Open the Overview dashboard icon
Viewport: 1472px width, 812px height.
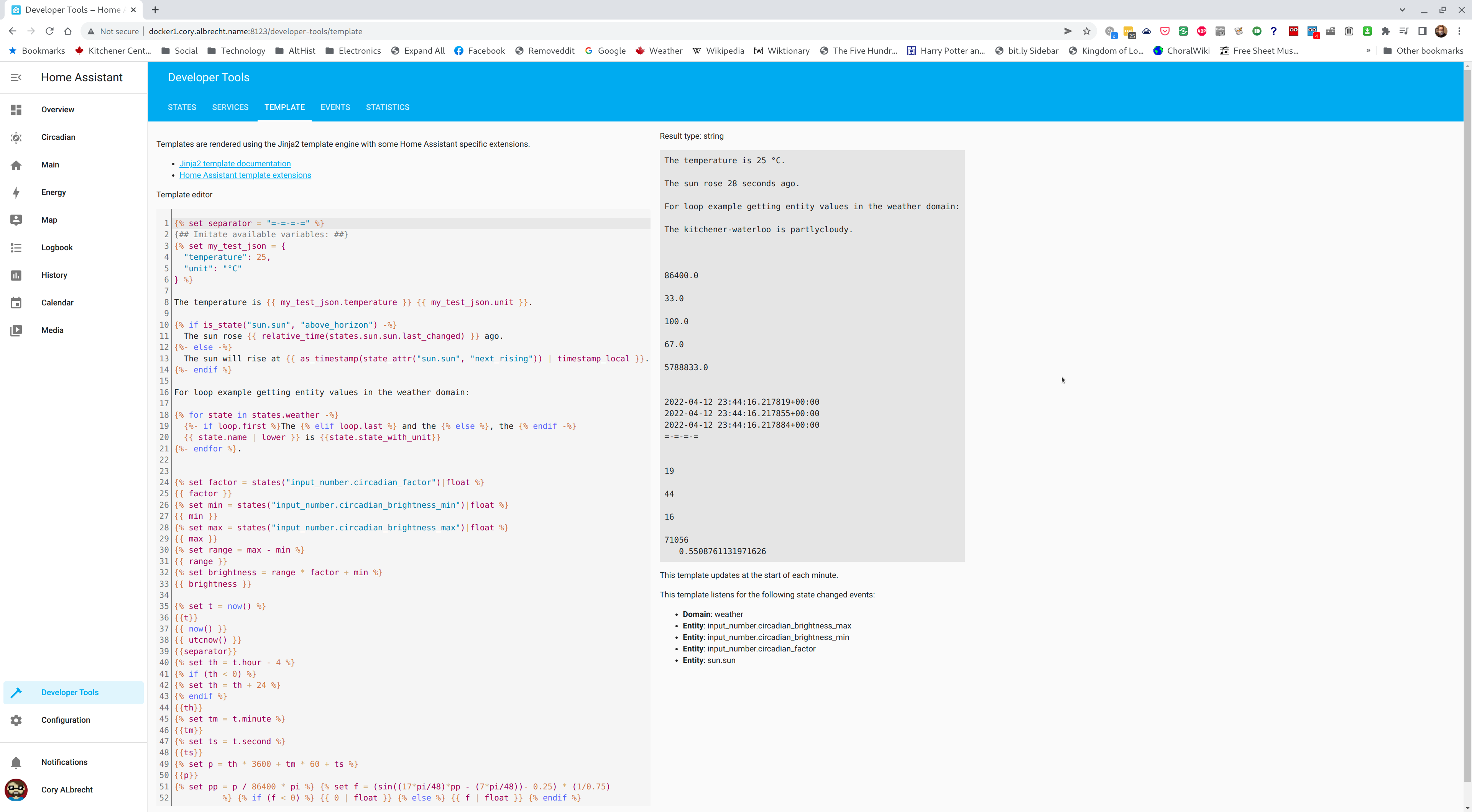coord(16,110)
